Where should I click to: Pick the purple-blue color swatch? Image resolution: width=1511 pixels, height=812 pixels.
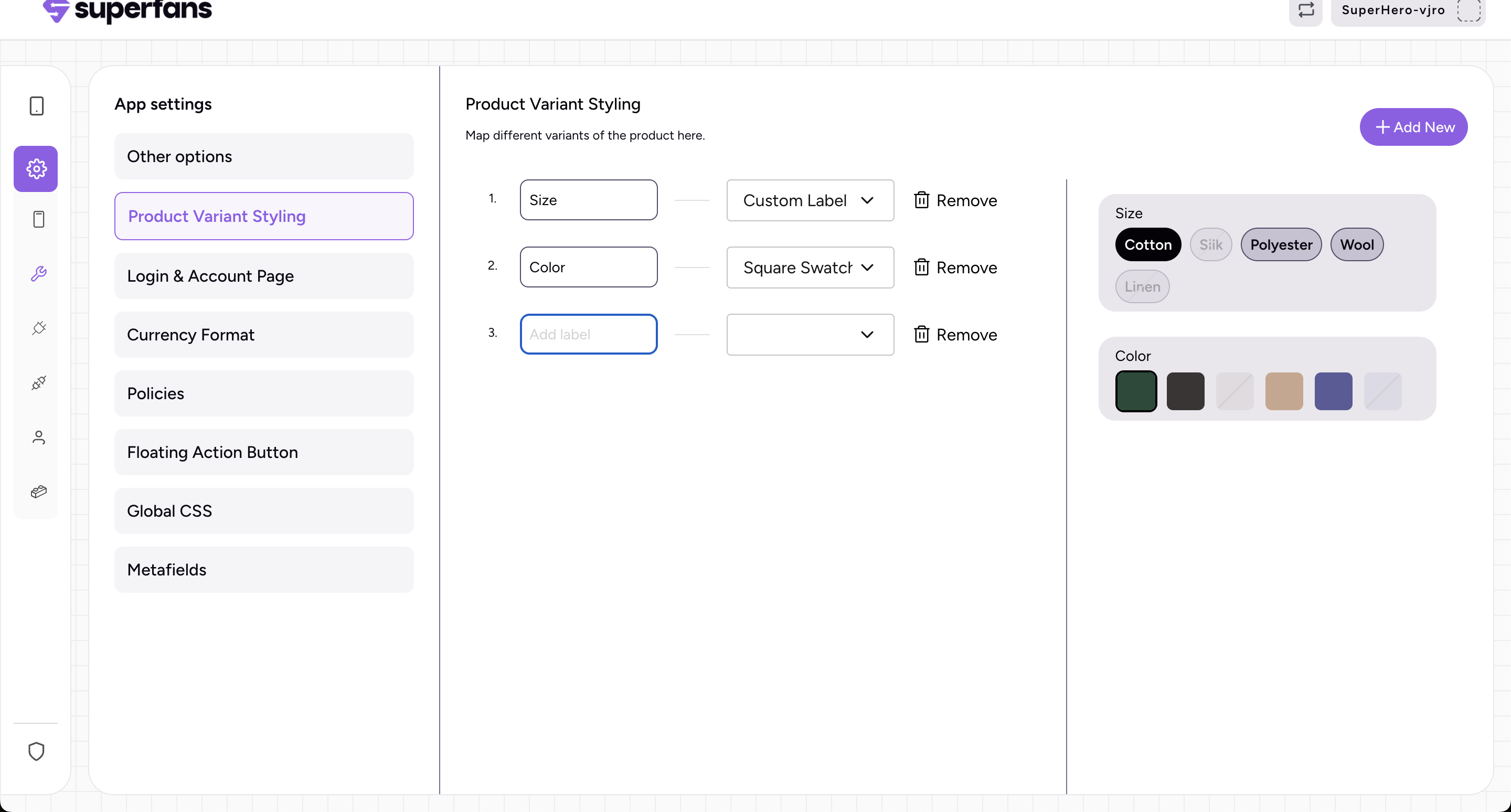[1333, 391]
